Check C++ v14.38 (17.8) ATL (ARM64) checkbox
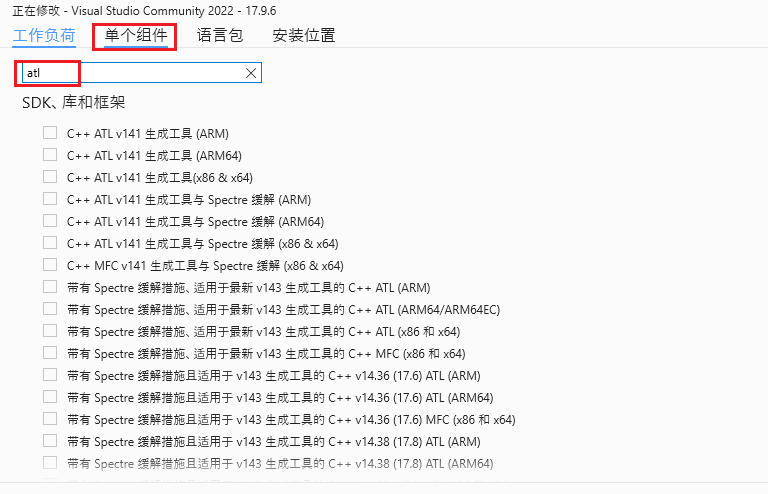The image size is (768, 494). coord(50,463)
